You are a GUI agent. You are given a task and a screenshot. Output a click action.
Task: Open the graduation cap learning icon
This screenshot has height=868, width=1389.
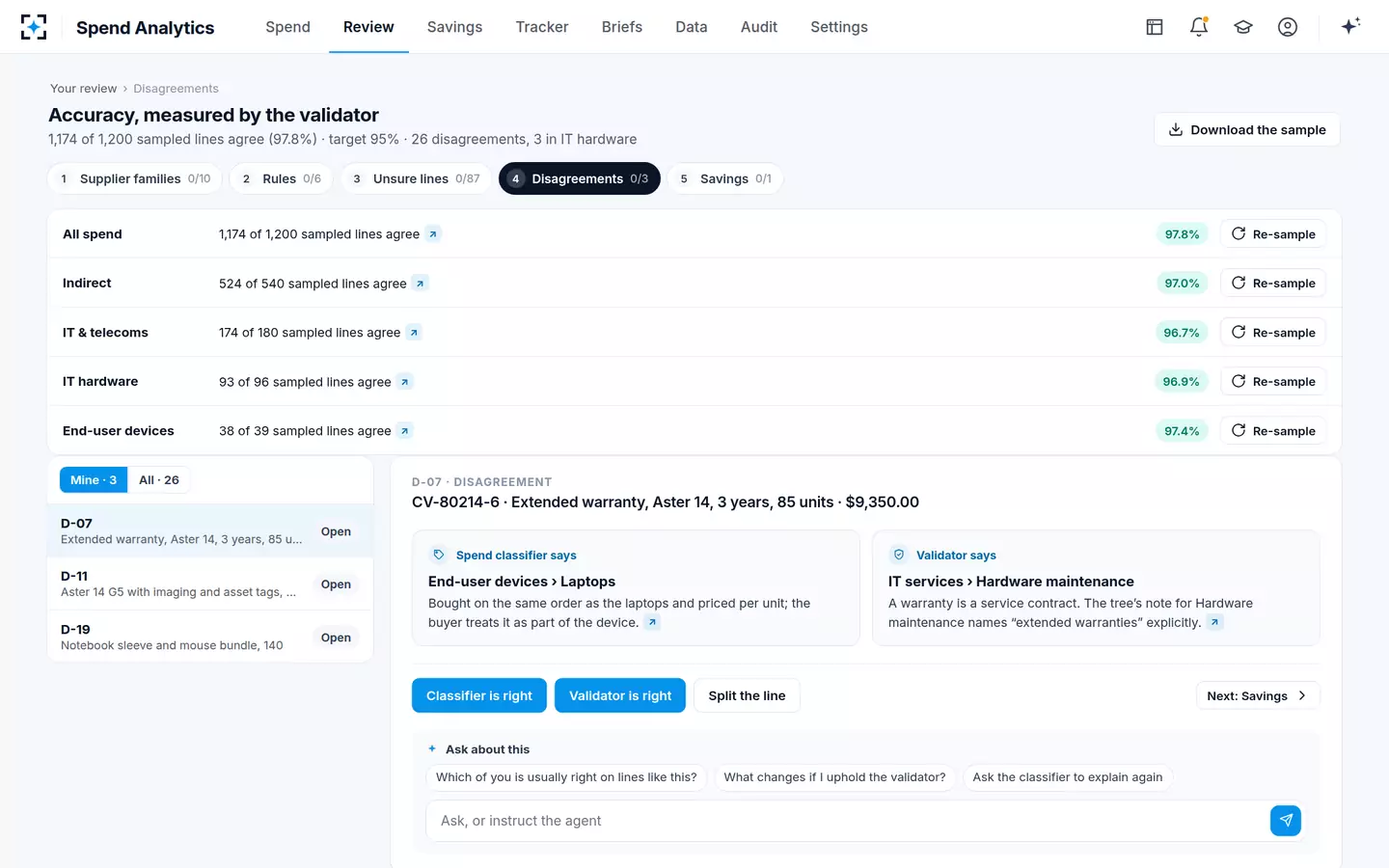pyautogui.click(x=1243, y=27)
